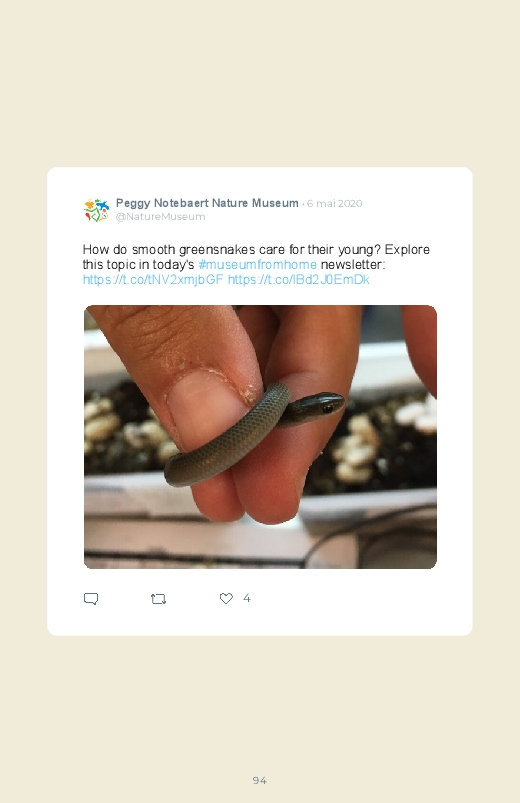Enlarge the baby greensnake photo

[x=260, y=437]
